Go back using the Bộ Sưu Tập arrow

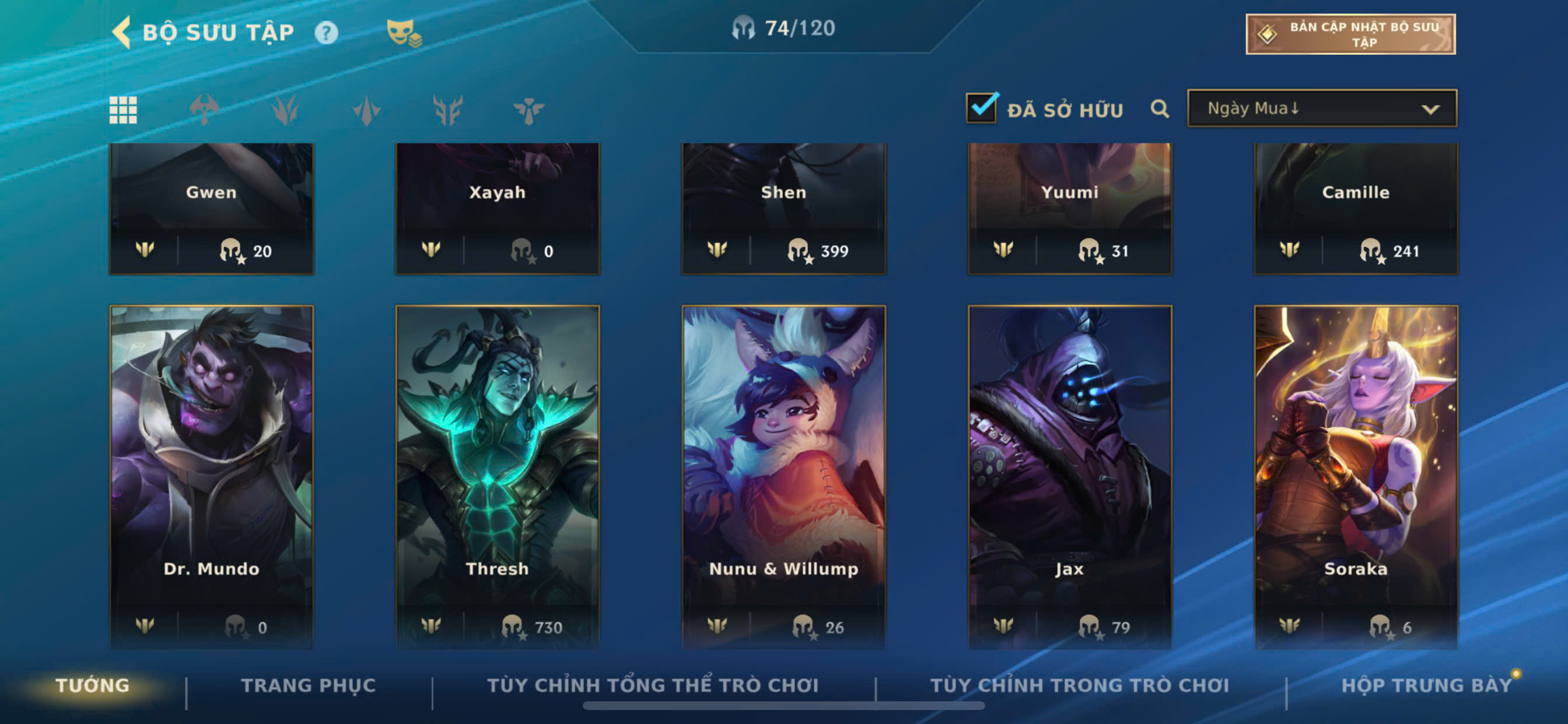122,32
